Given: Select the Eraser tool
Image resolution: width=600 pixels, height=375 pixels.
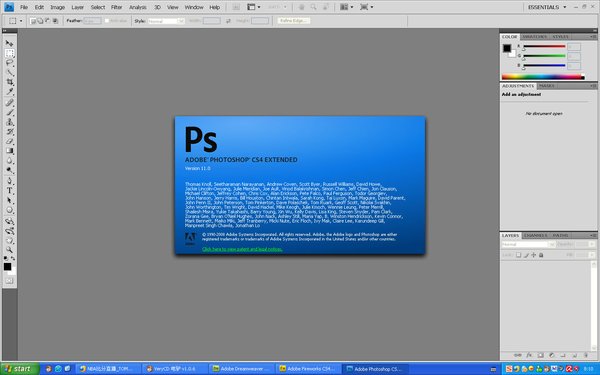Looking at the screenshot, I should pyautogui.click(x=10, y=142).
